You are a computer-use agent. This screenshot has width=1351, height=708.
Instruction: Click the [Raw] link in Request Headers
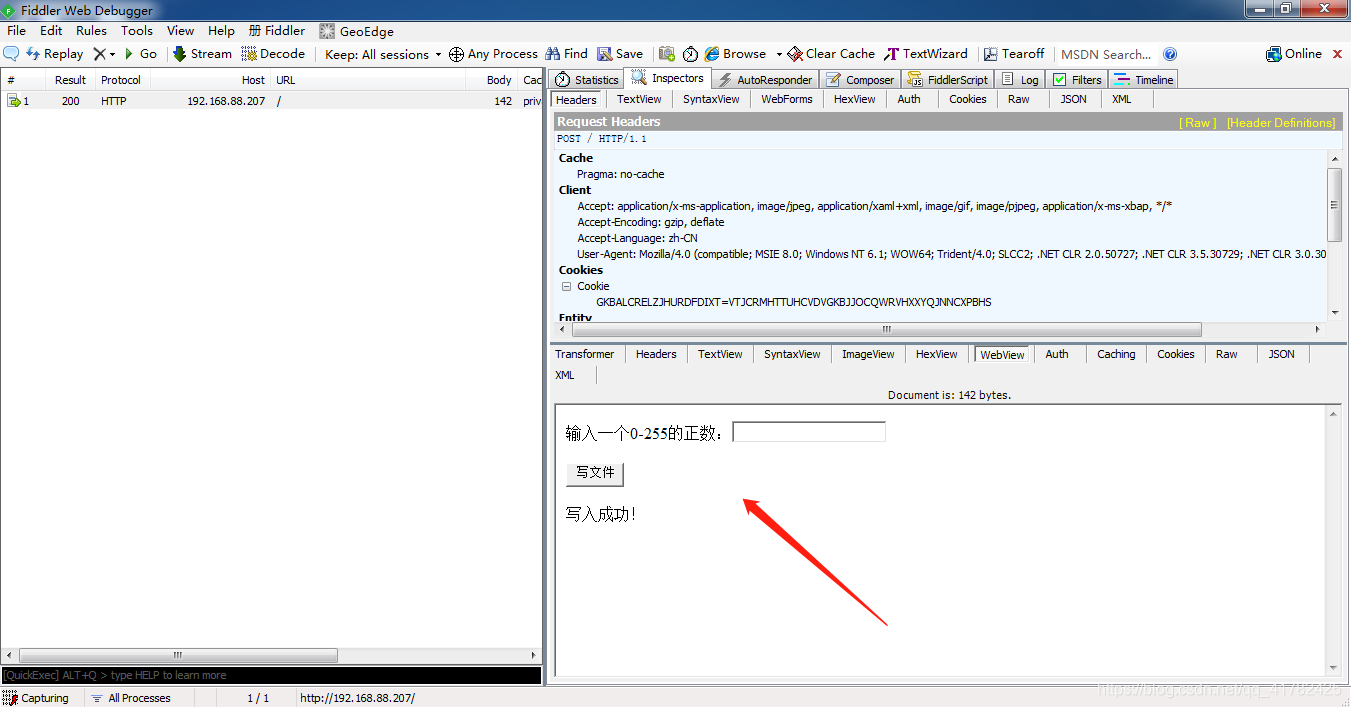1198,123
